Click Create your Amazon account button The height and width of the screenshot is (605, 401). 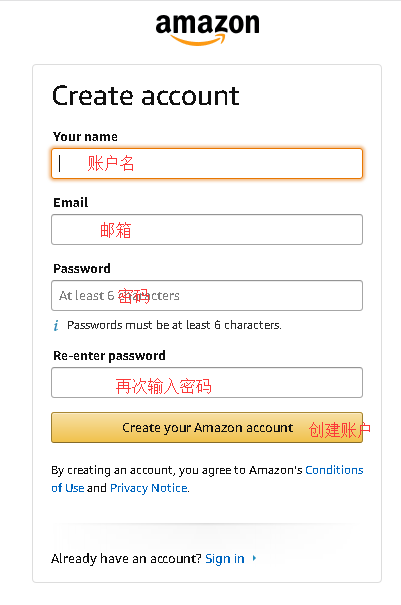pos(207,428)
